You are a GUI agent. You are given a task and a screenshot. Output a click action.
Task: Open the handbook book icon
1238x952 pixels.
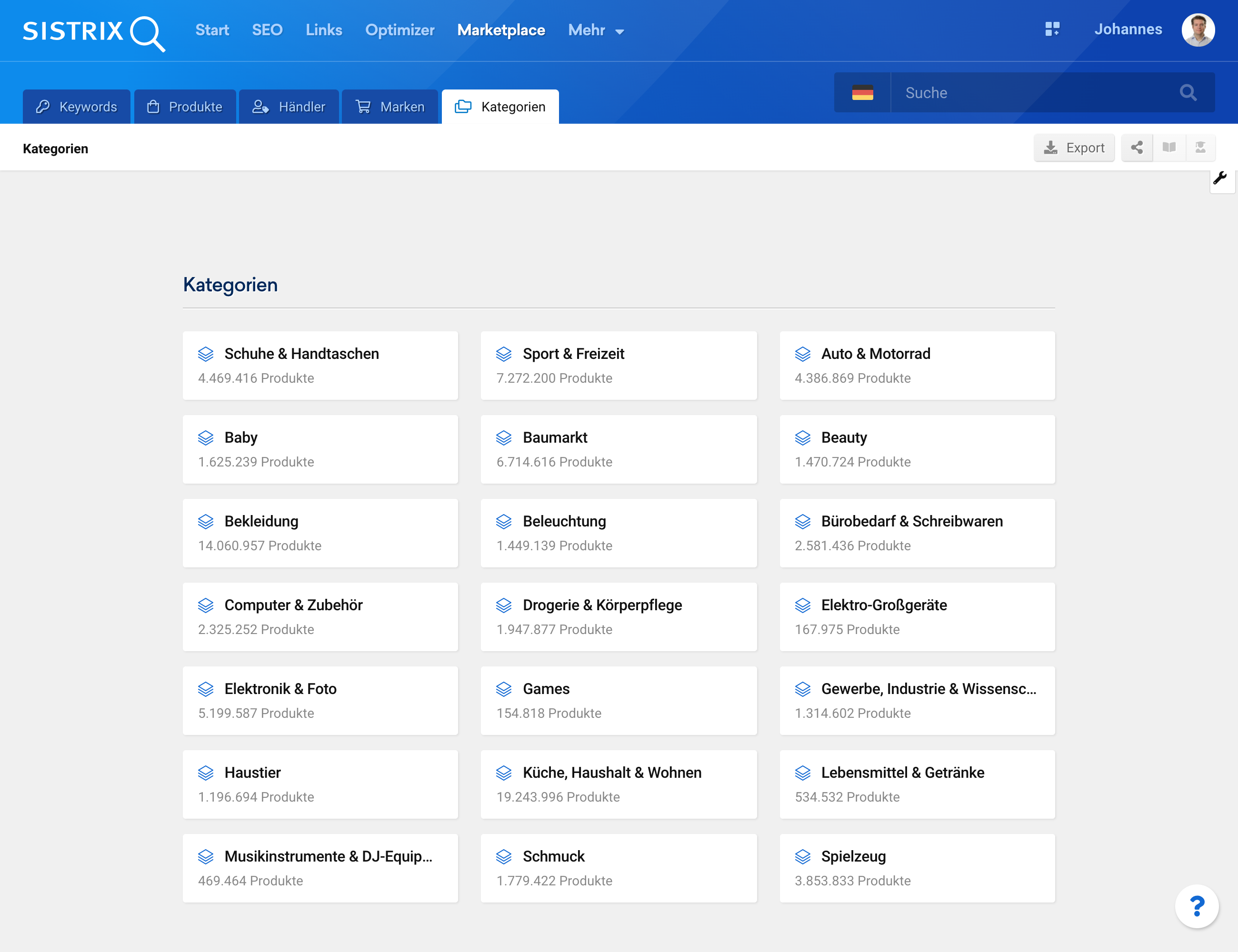(x=1169, y=148)
